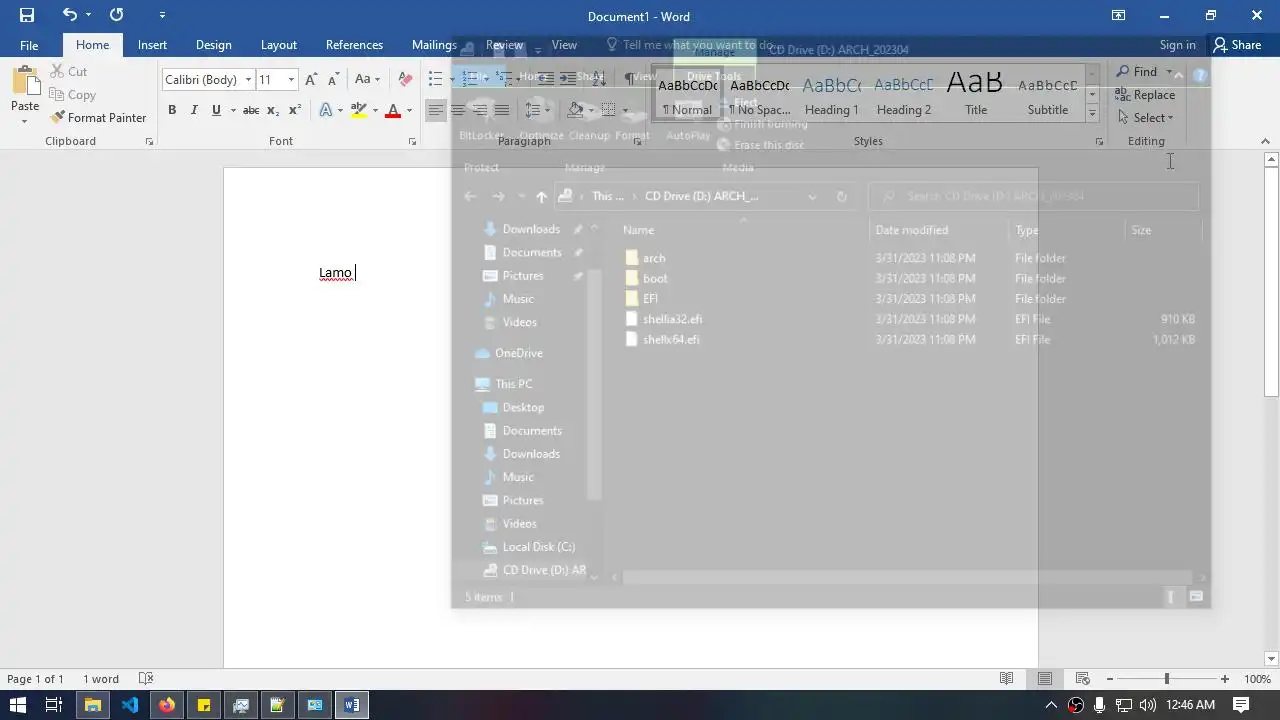Viewport: 1280px width, 720px height.
Task: Switch to the Layout ribbon tab
Action: click(x=279, y=45)
